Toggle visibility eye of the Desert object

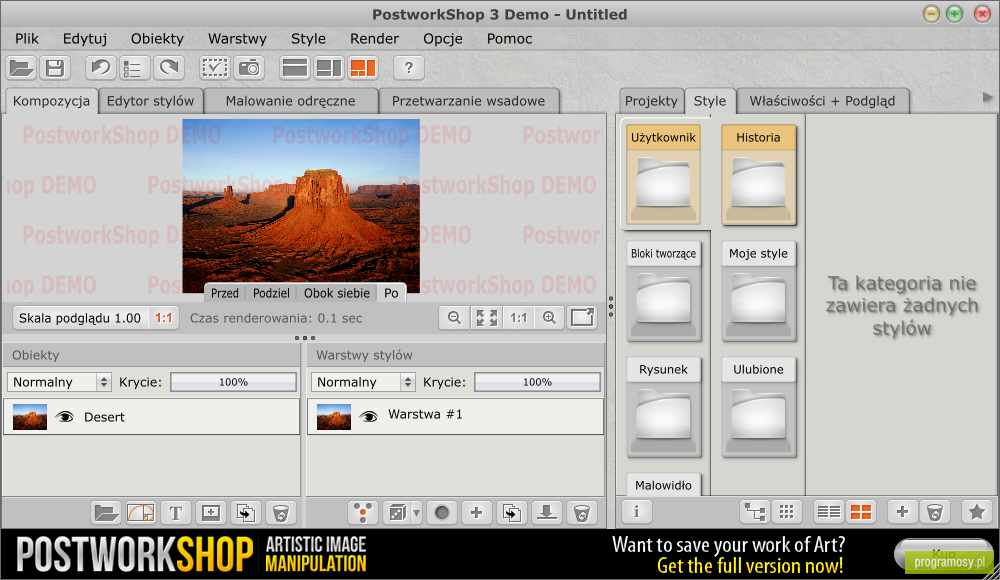pos(64,417)
